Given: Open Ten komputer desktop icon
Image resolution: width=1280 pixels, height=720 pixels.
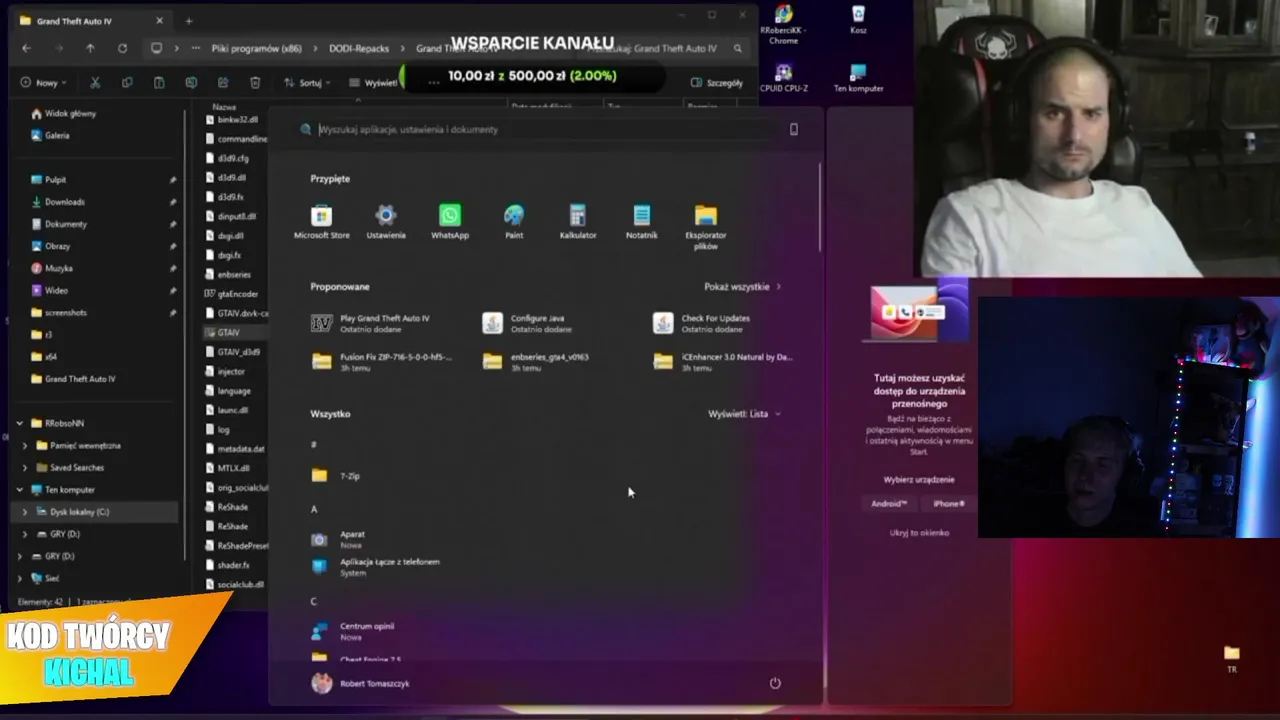Looking at the screenshot, I should (858, 79).
